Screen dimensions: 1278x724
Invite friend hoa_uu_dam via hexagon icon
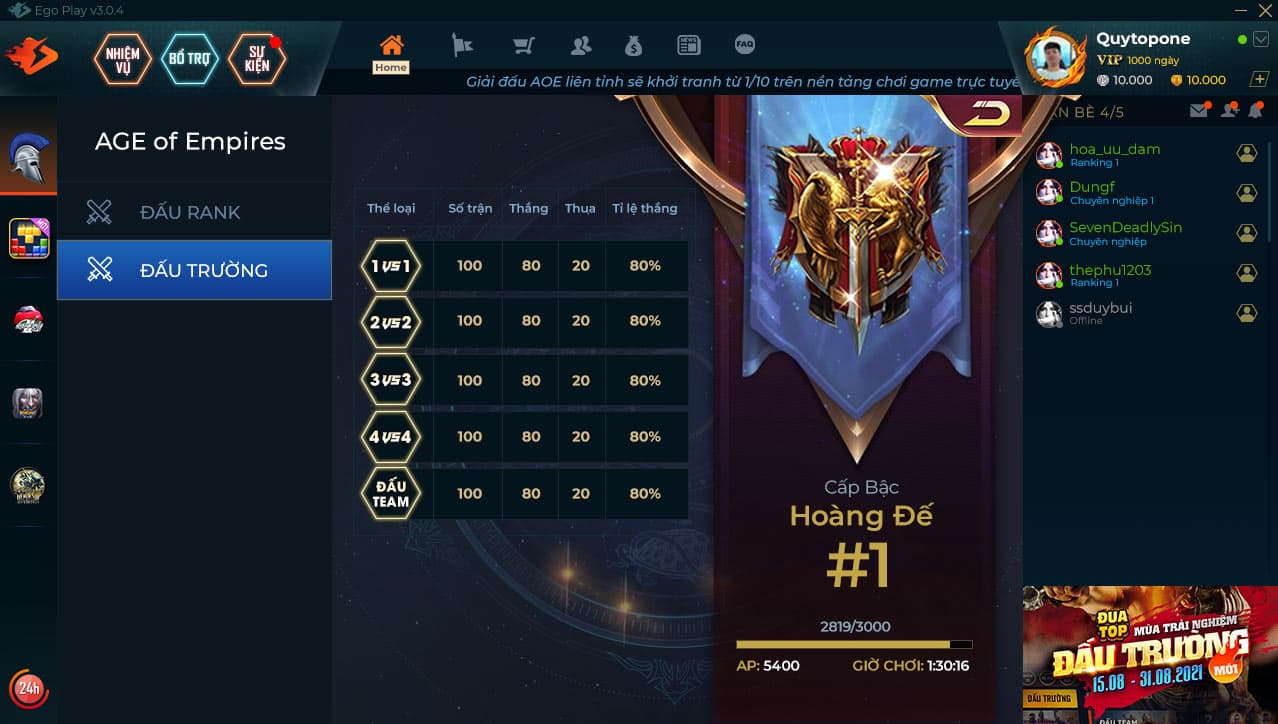[x=1247, y=153]
